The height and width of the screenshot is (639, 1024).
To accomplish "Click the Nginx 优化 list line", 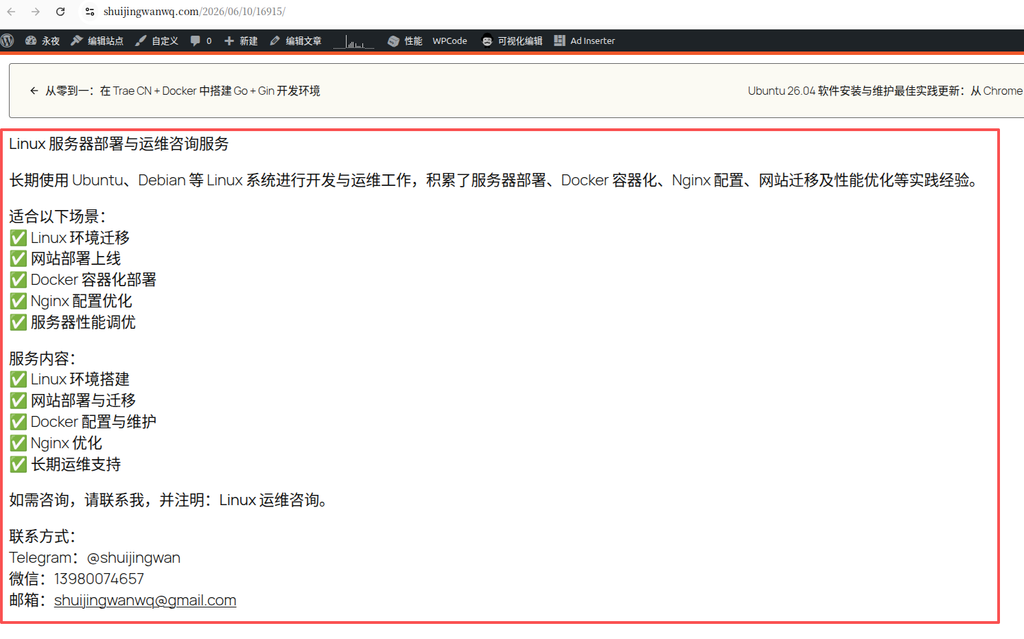I will (x=56, y=443).
